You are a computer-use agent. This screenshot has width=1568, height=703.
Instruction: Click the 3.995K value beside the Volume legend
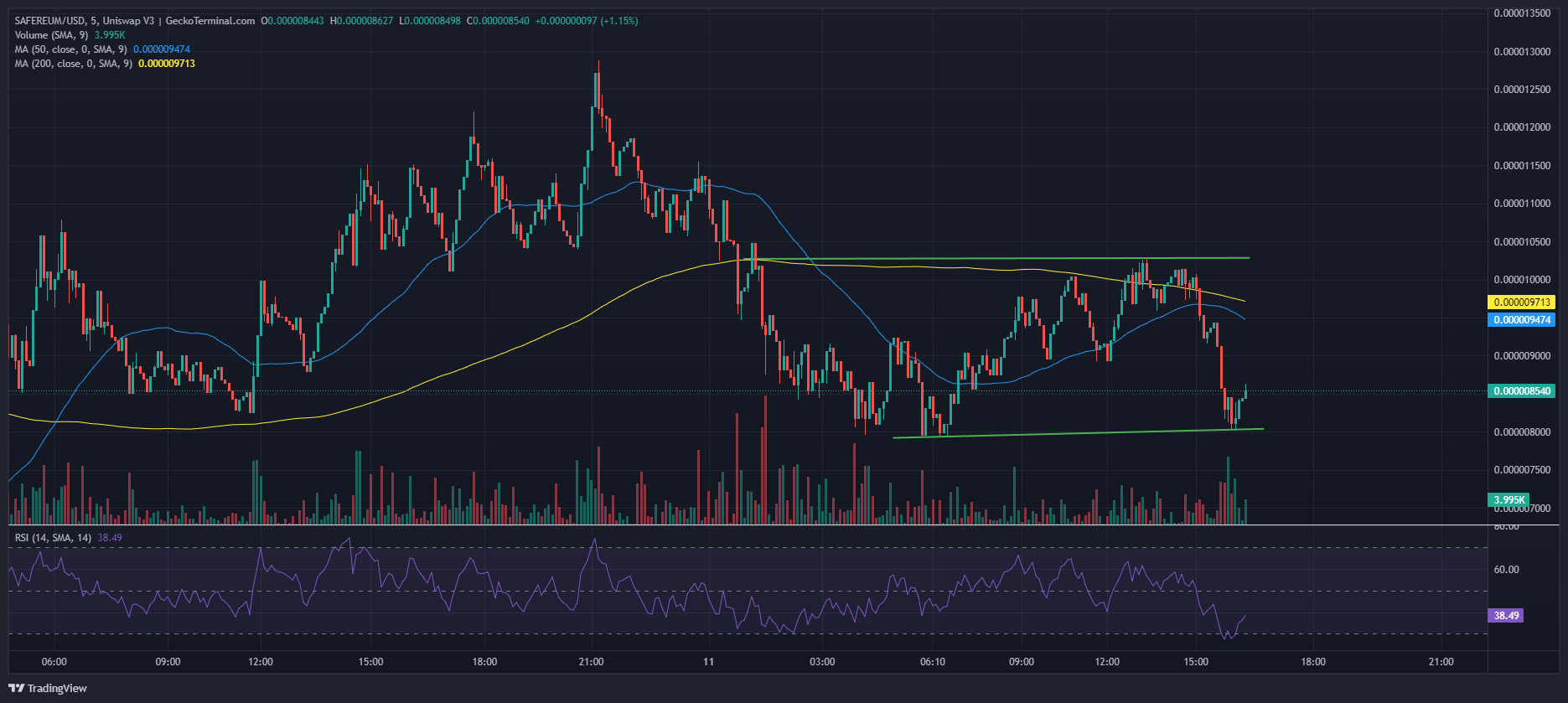click(110, 35)
